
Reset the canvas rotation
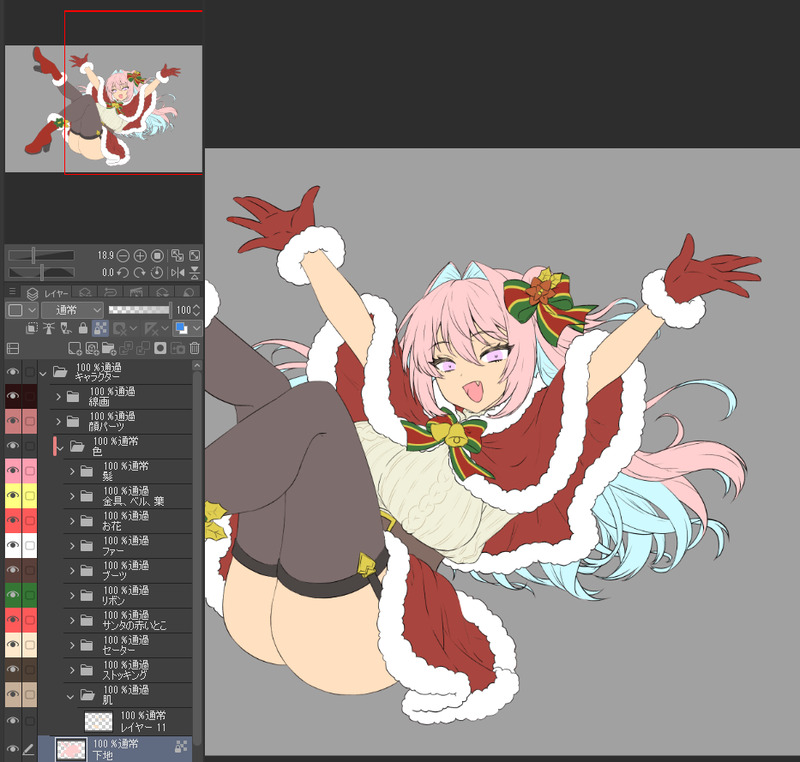[157, 273]
